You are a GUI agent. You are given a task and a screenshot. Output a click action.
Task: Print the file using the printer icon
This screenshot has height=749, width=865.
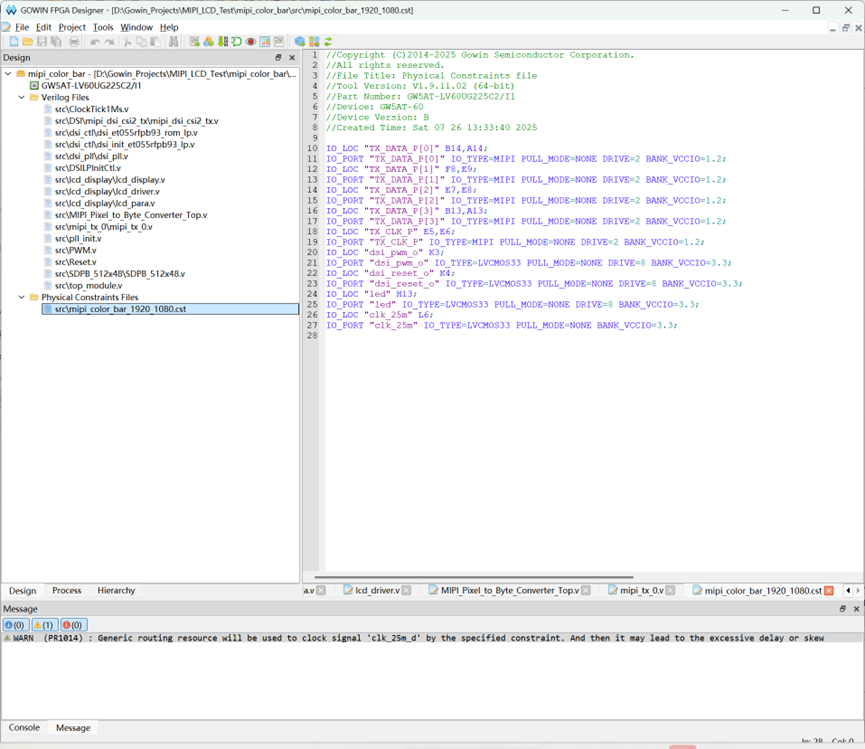click(74, 42)
